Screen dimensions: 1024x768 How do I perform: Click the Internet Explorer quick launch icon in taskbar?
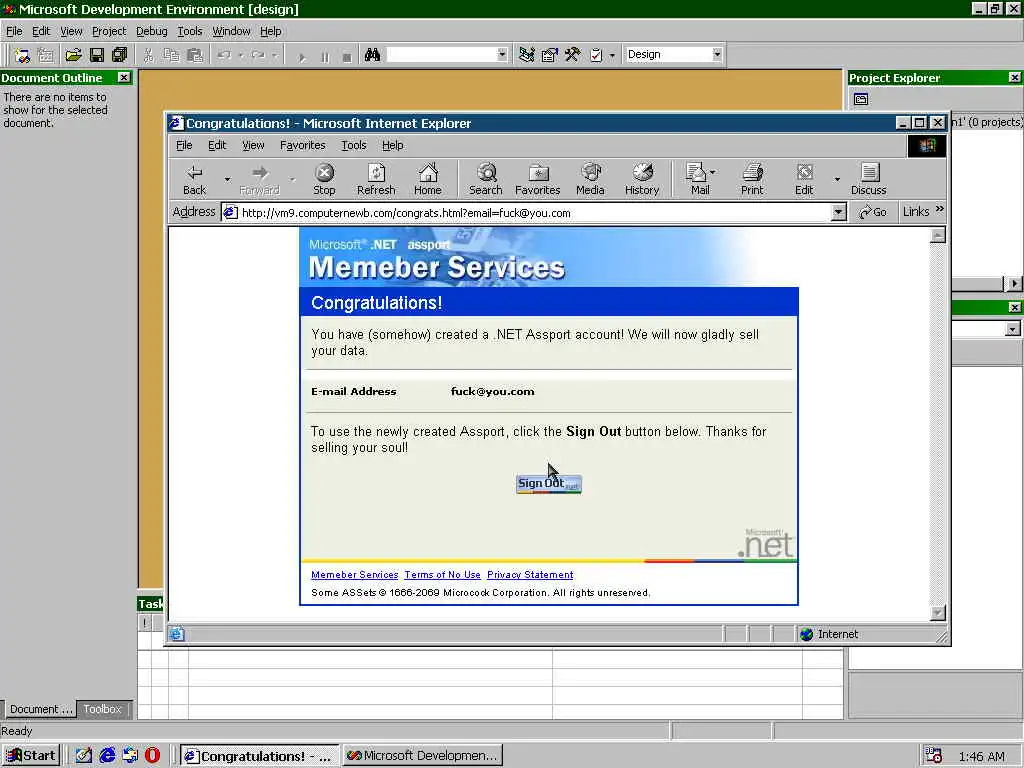[107, 755]
